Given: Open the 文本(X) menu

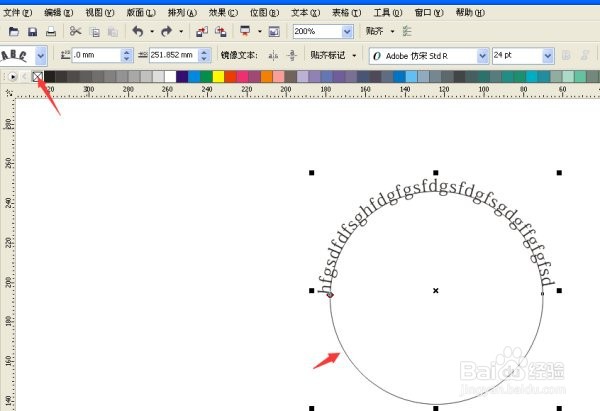Looking at the screenshot, I should [305, 13].
